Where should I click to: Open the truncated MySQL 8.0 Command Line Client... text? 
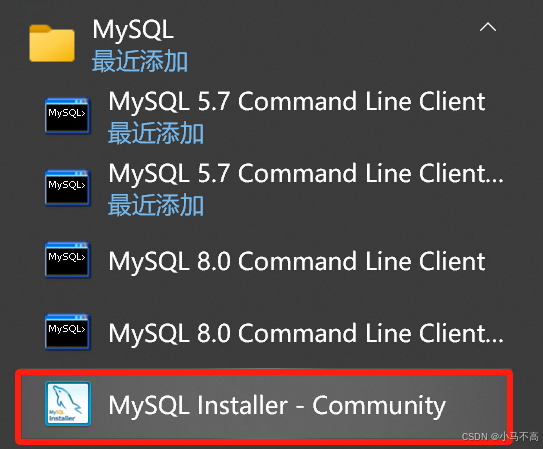click(x=306, y=333)
